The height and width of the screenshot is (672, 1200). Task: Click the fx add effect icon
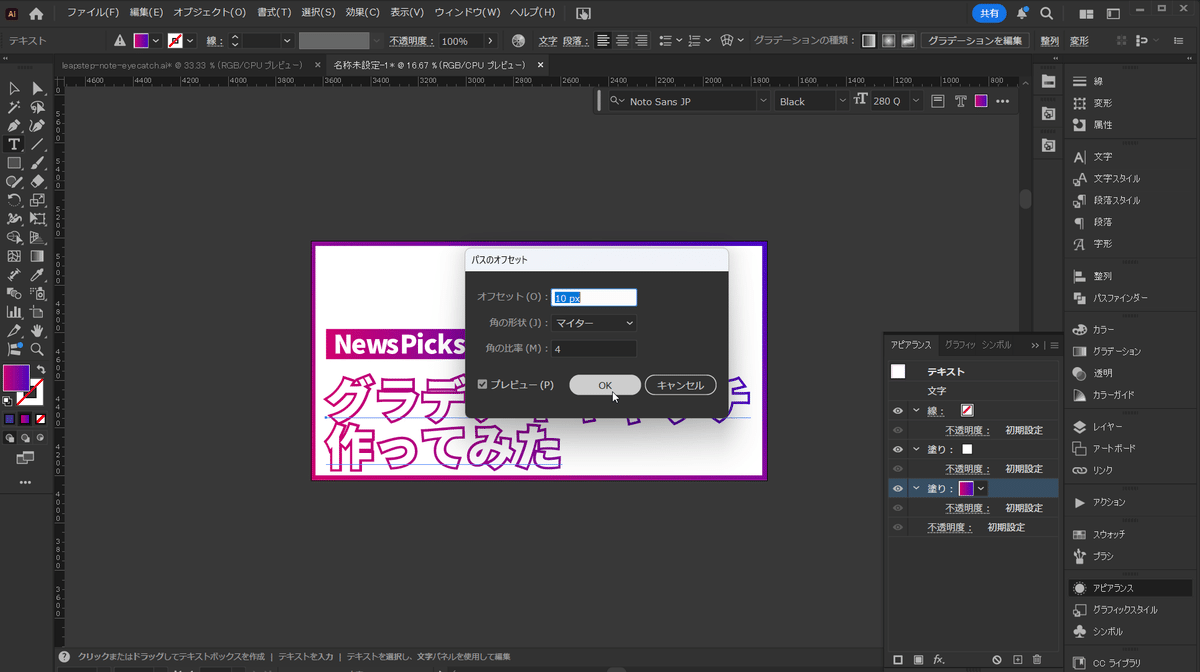click(x=939, y=660)
